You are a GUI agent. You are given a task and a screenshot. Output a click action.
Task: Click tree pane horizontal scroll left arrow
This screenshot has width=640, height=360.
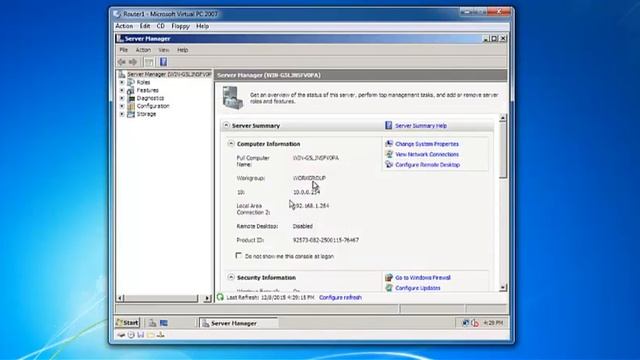click(120, 298)
